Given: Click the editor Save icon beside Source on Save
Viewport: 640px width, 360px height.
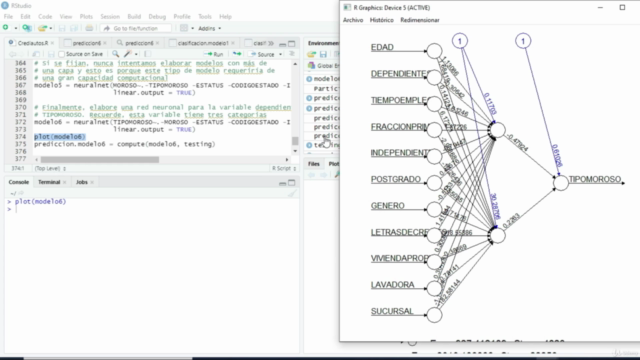Looking at the screenshot, I should [51, 54].
